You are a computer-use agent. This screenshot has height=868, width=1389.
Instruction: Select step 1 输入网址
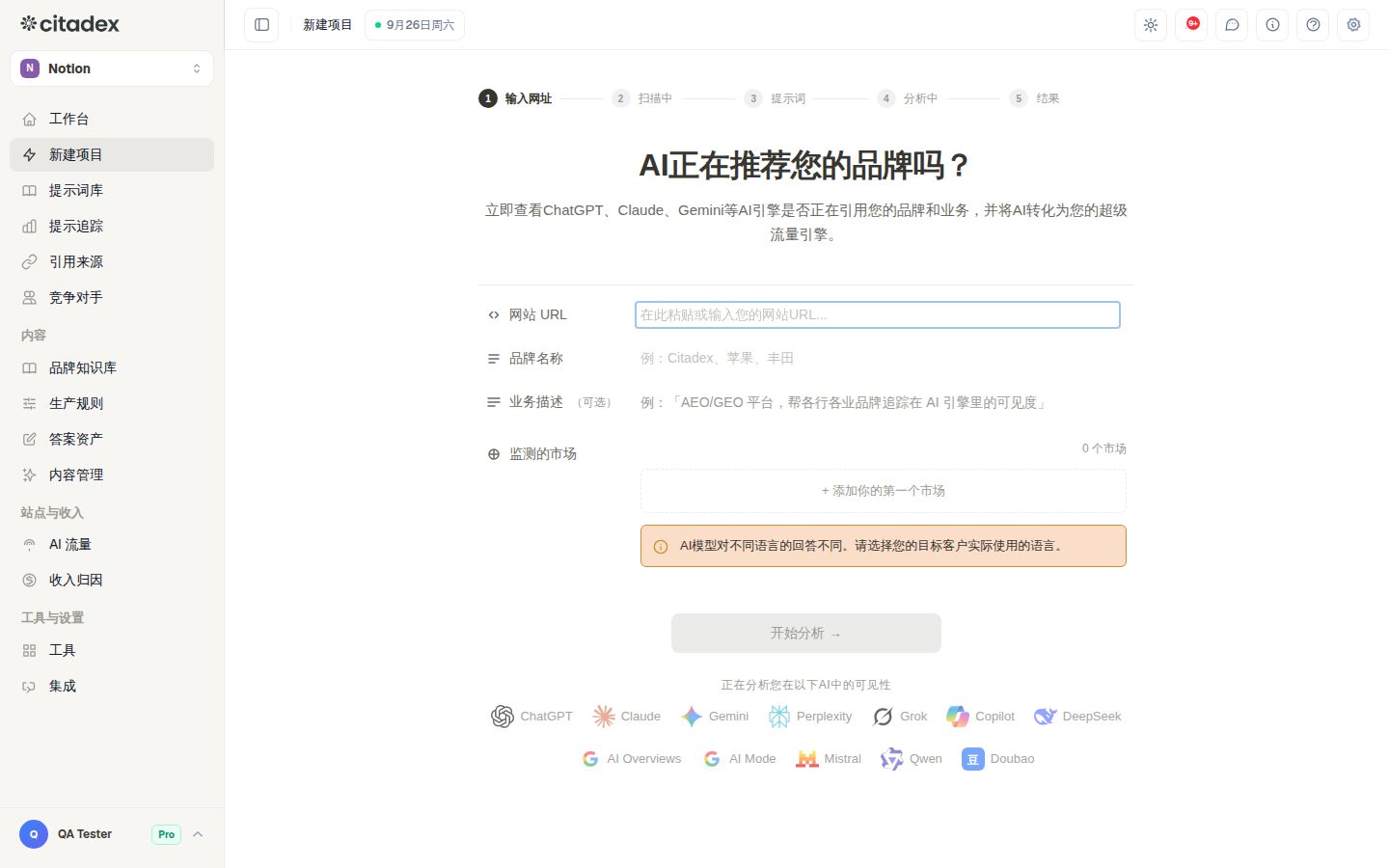515,98
